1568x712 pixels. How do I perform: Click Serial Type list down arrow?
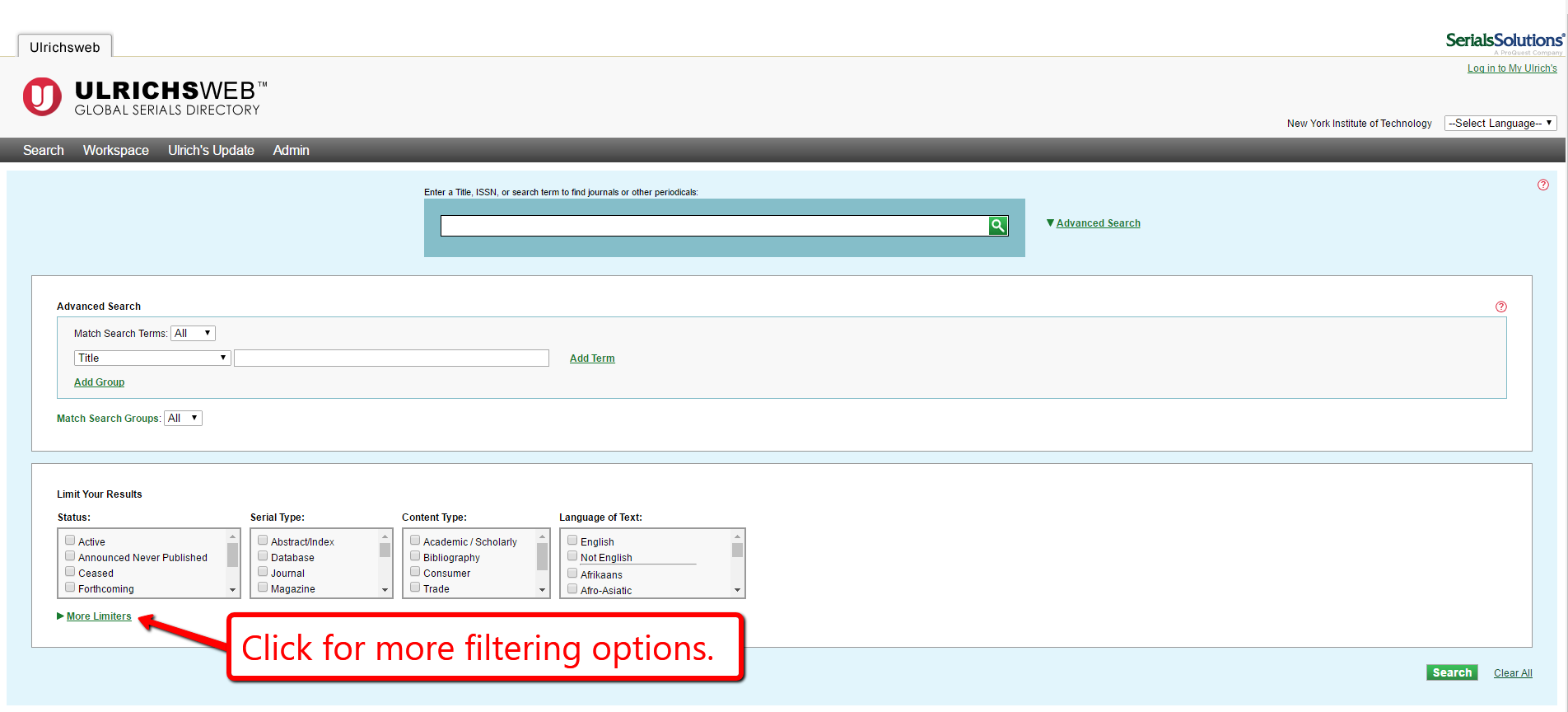[x=385, y=590]
